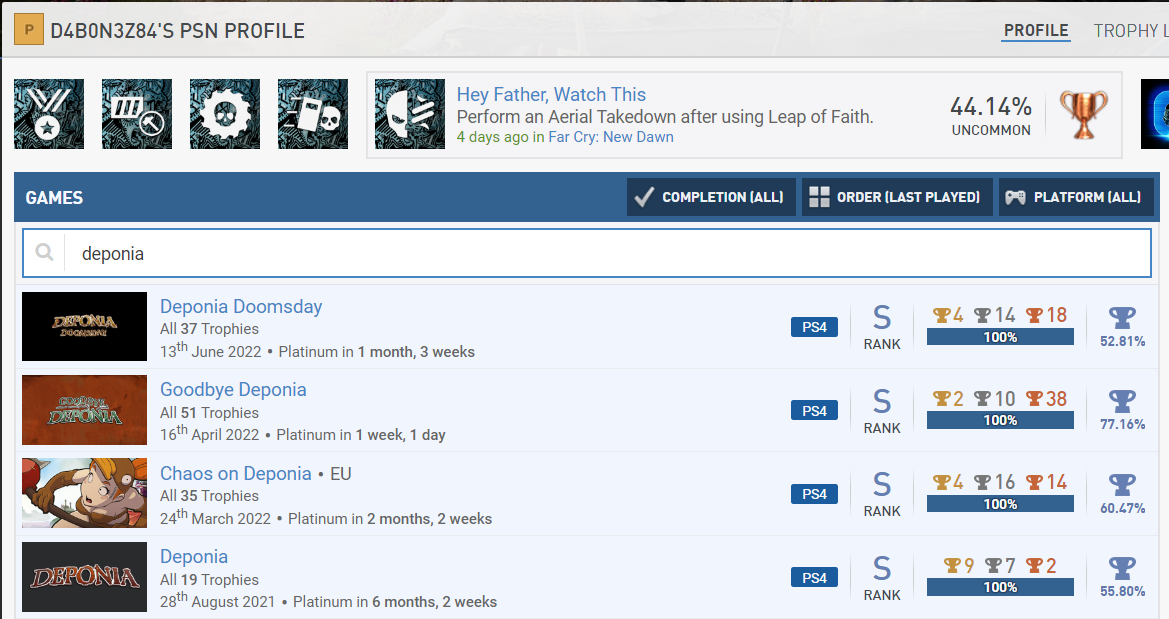This screenshot has width=1169, height=619.
Task: Click Deponia S rank badge
Action: 882,578
